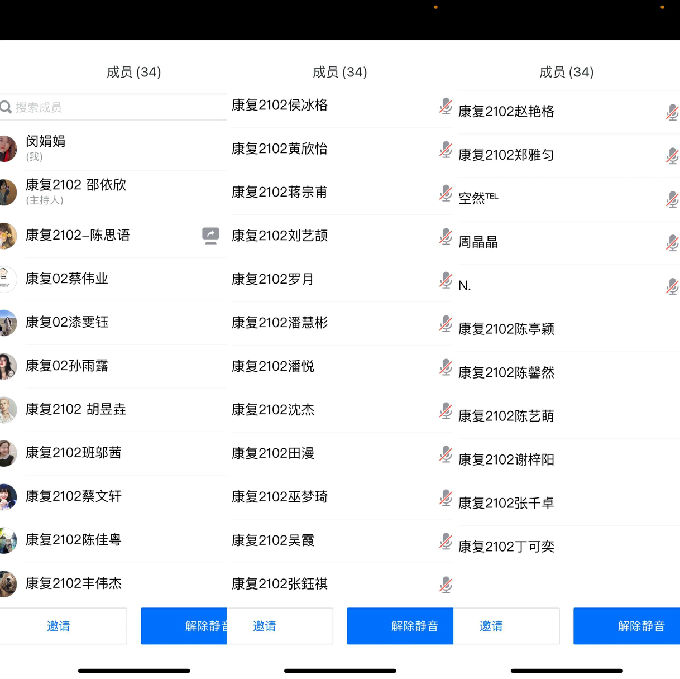The height and width of the screenshot is (679, 680).
Task: Toggle the microphone for 康复2102田漫
Action: 446,454
